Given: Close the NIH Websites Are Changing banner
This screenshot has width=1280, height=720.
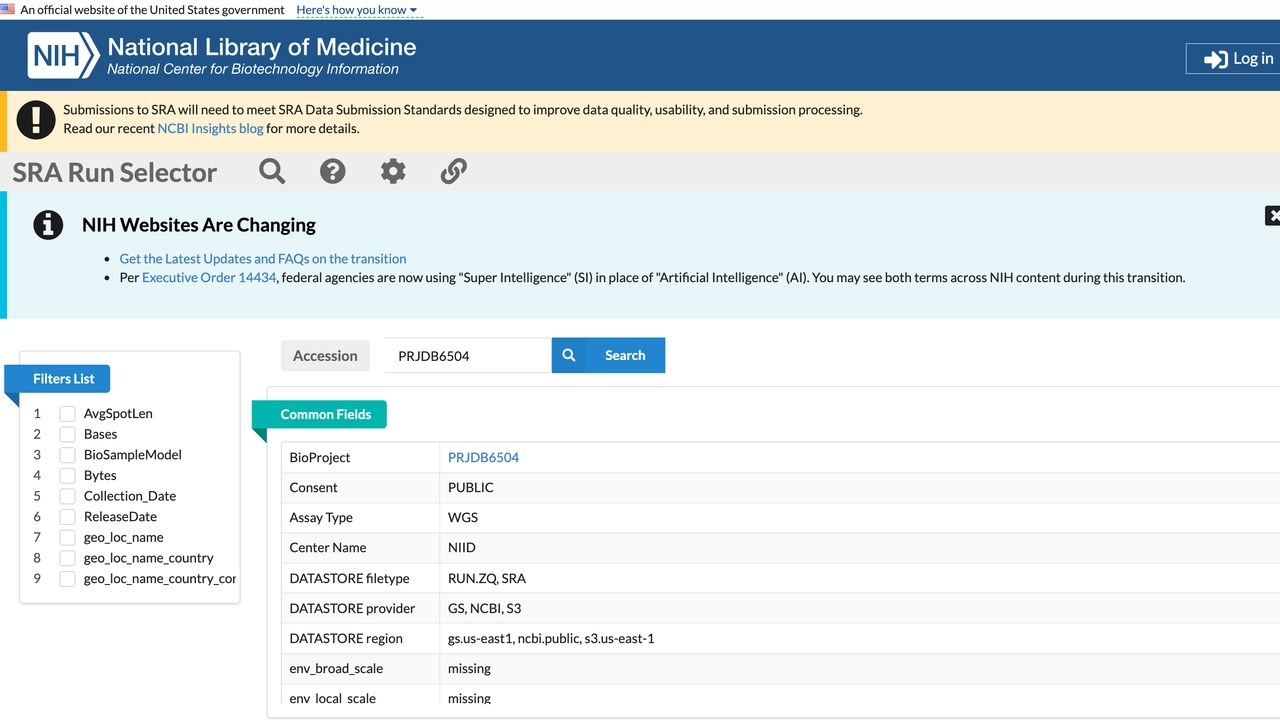Looking at the screenshot, I should click(1273, 215).
